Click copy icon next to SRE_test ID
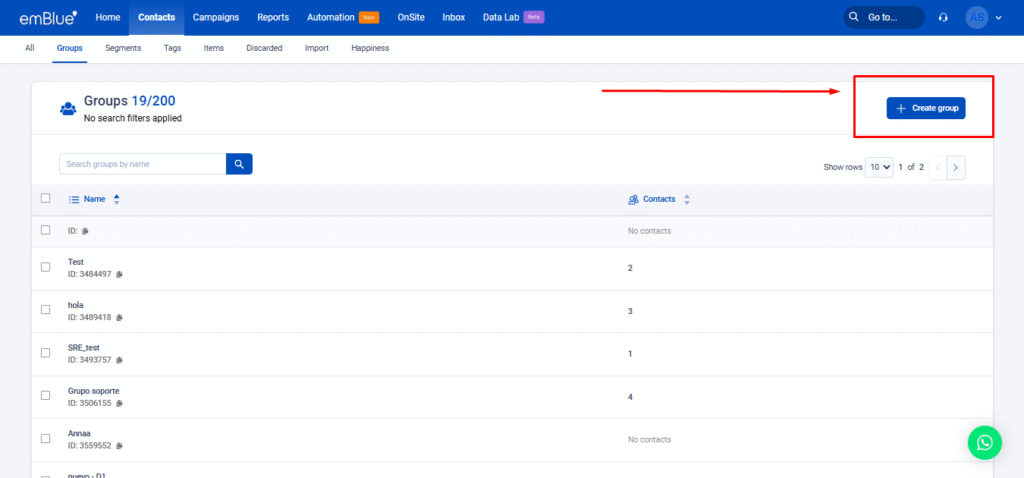This screenshot has height=478, width=1024. 119,360
